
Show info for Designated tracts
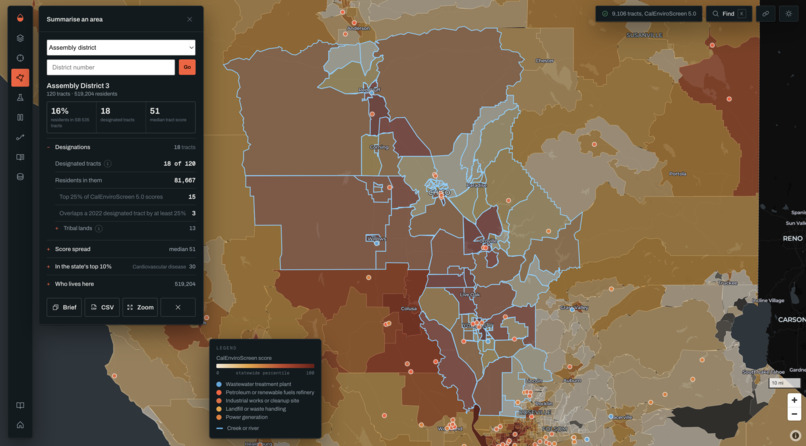(x=107, y=164)
